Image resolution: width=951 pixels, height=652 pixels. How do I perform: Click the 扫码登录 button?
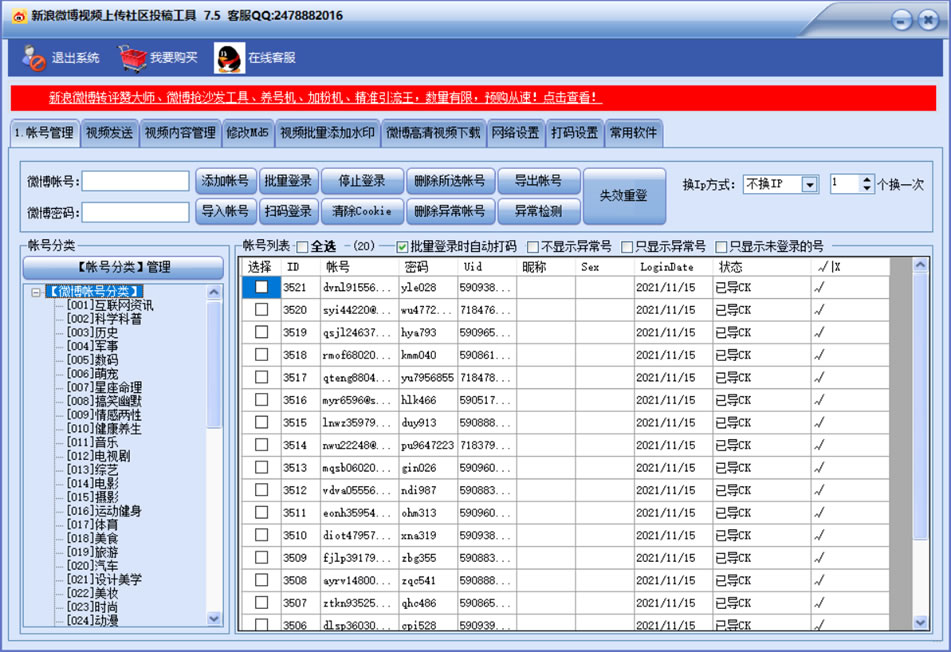pos(288,212)
